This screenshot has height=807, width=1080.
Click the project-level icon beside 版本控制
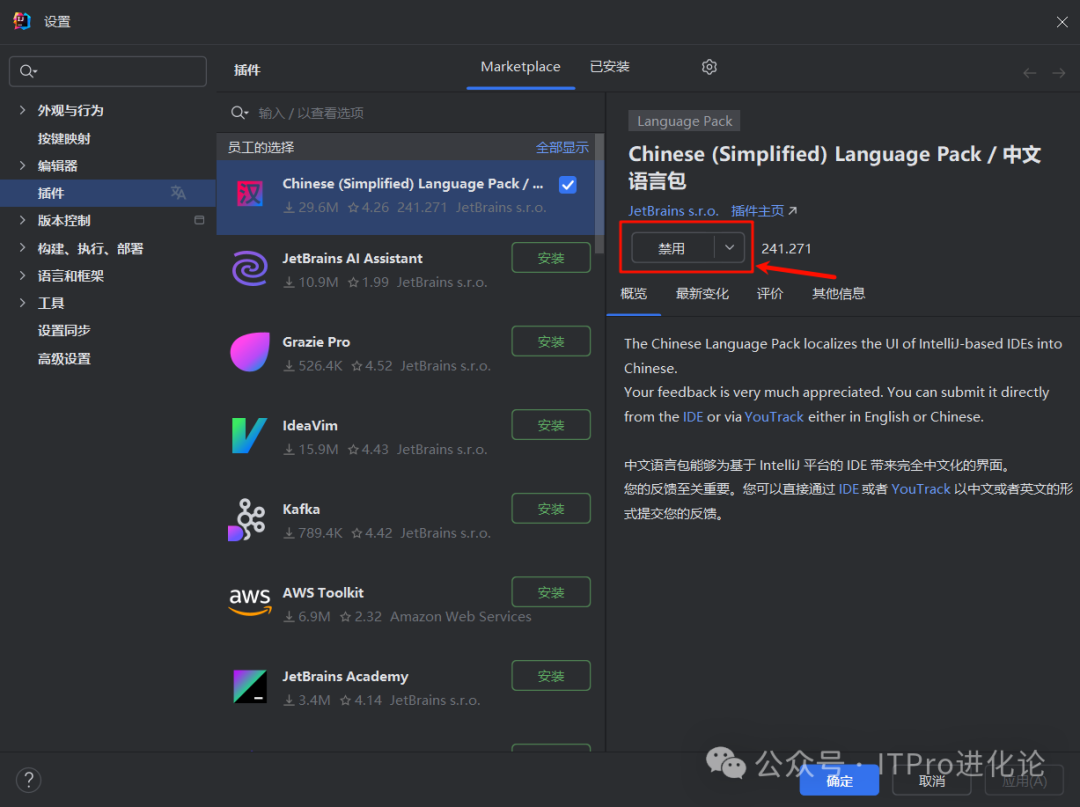tap(199, 220)
